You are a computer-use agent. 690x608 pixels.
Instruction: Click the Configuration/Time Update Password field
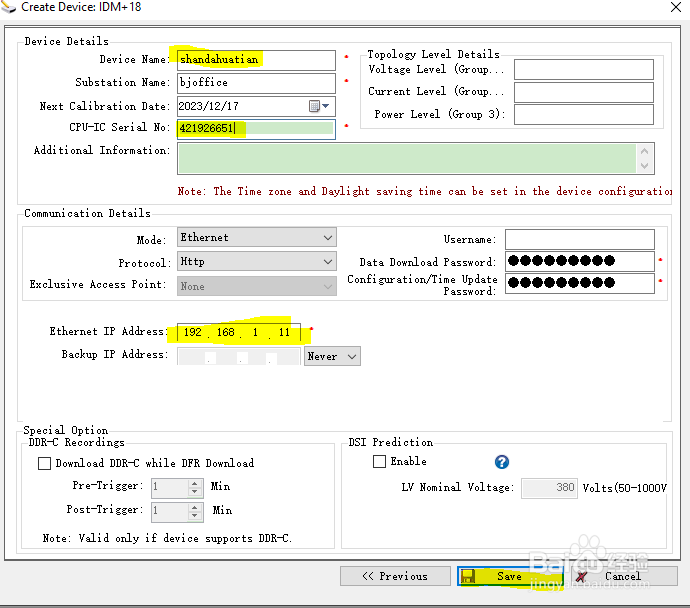click(580, 283)
